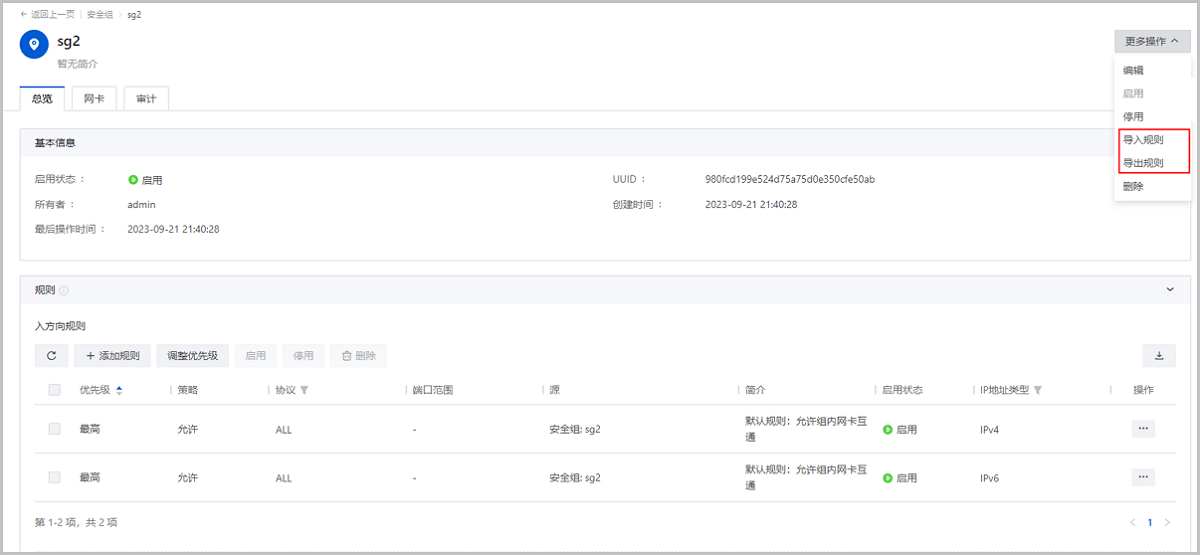The width and height of the screenshot is (1200, 555).
Task: Click the IP地址类型 column filter icon
Action: pyautogui.click(x=1037, y=390)
